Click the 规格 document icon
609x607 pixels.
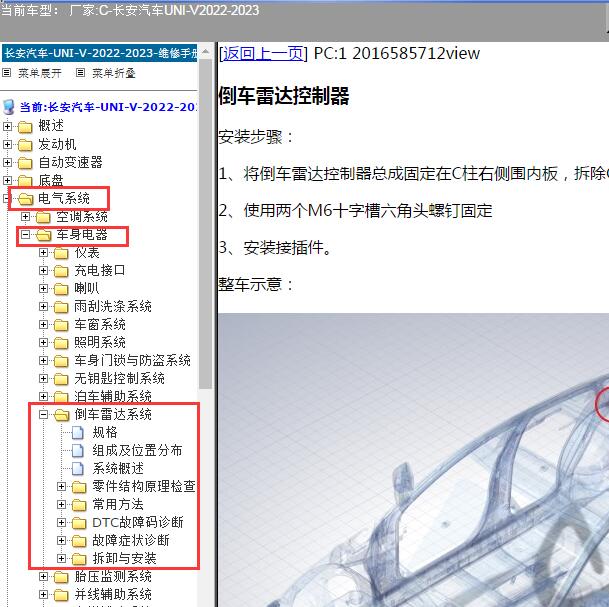[78, 433]
